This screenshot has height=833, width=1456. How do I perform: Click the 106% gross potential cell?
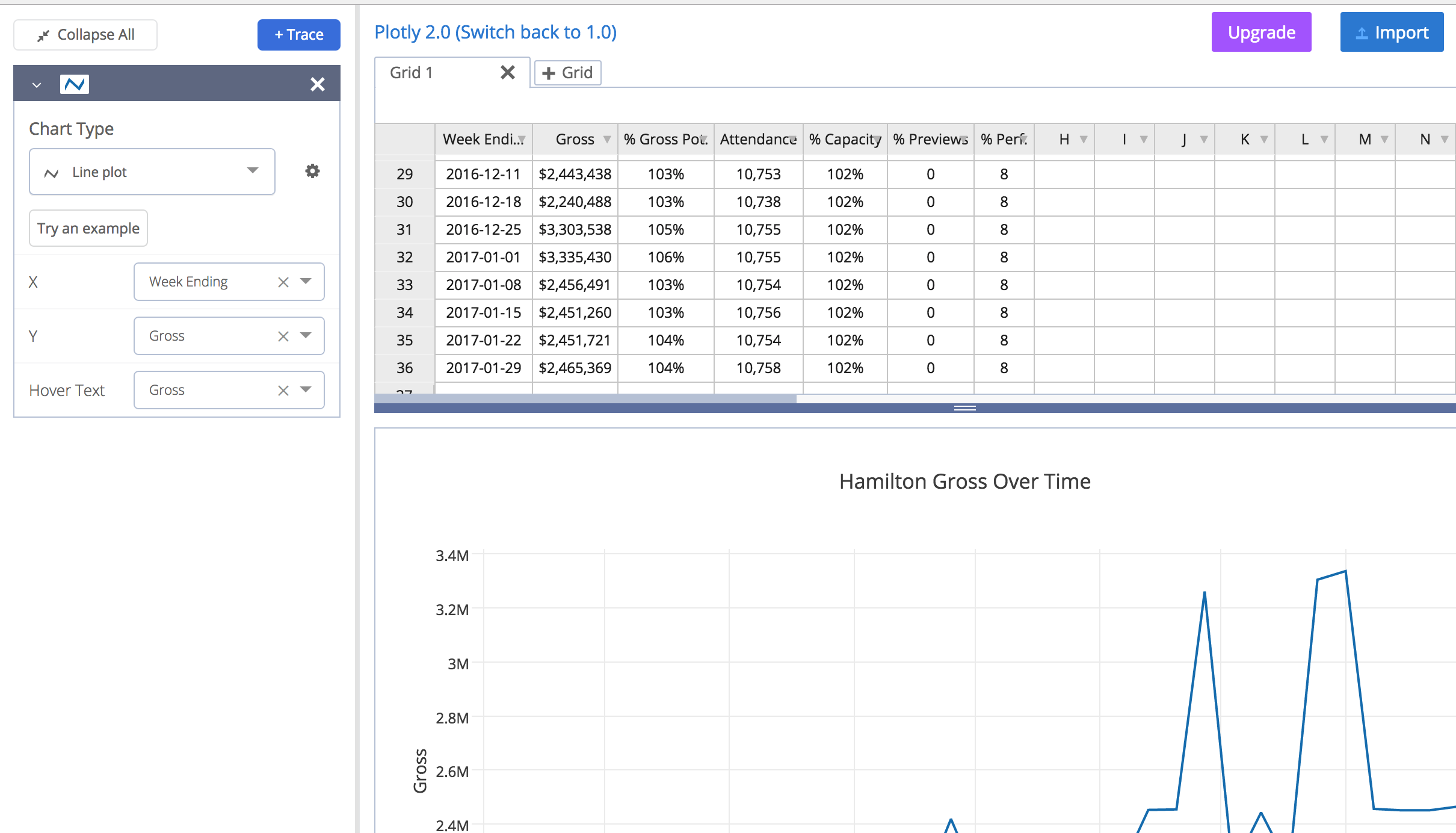(x=665, y=257)
